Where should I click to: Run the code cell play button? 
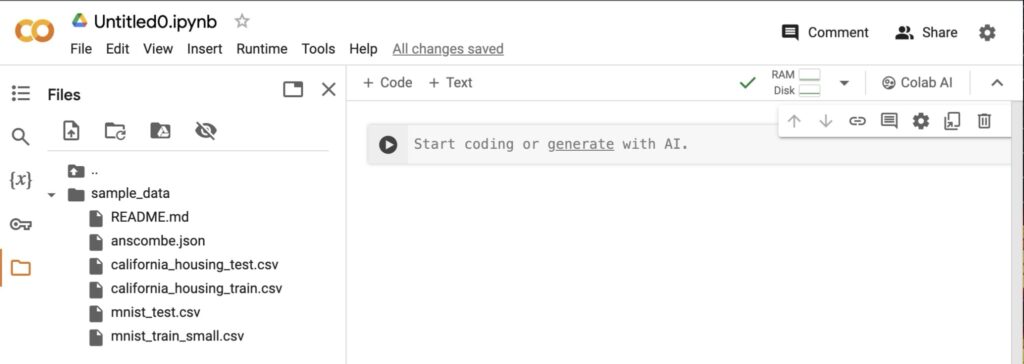coord(388,144)
